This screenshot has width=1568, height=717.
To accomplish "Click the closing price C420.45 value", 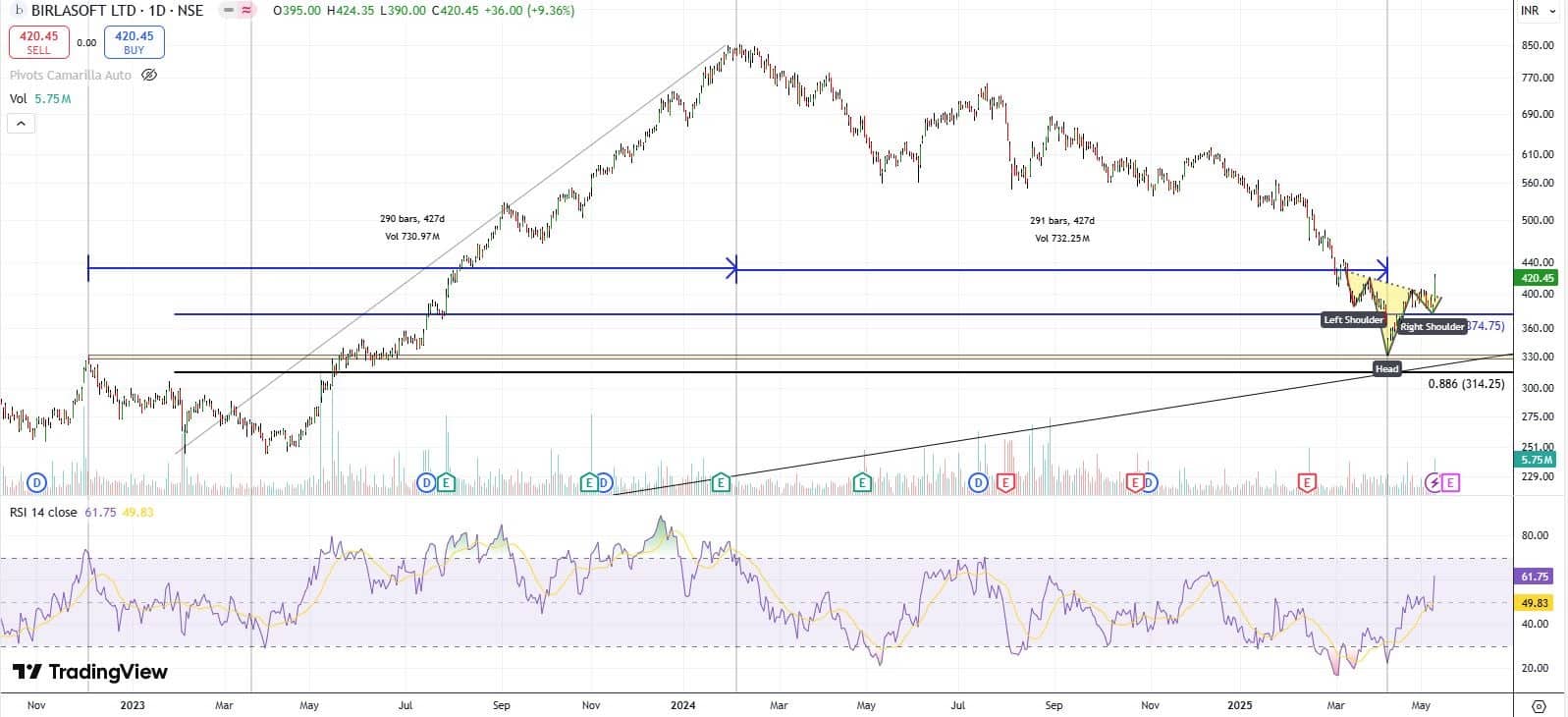I will (x=455, y=11).
